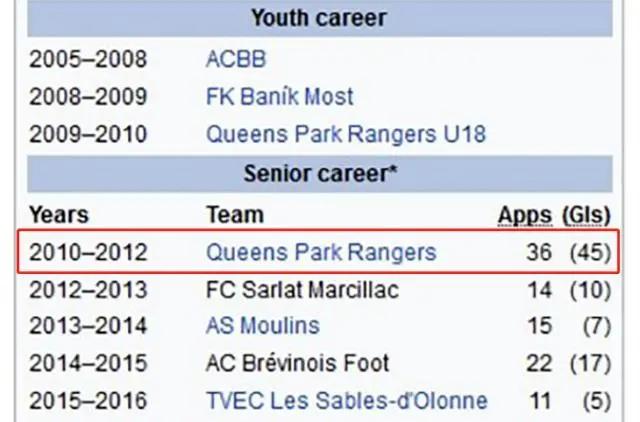
Task: Open the Queens Park Rangers U18 link
Action: (x=346, y=134)
